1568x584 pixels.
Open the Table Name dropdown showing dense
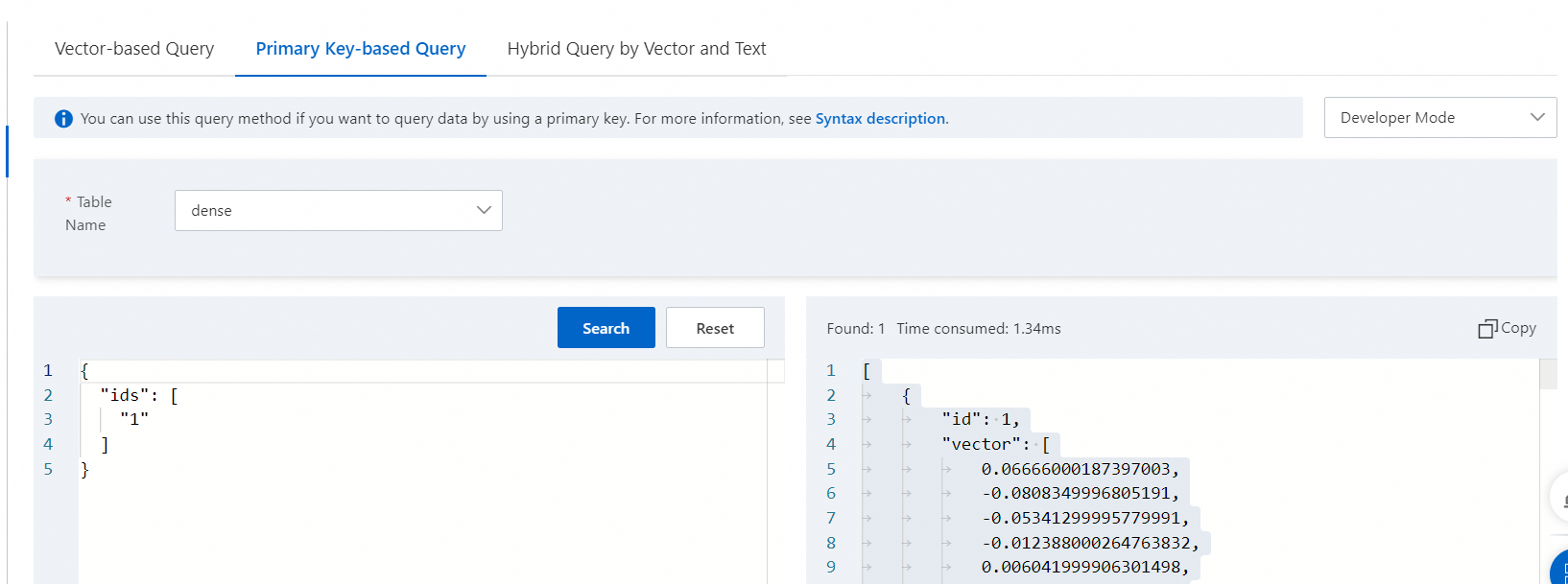pos(338,211)
